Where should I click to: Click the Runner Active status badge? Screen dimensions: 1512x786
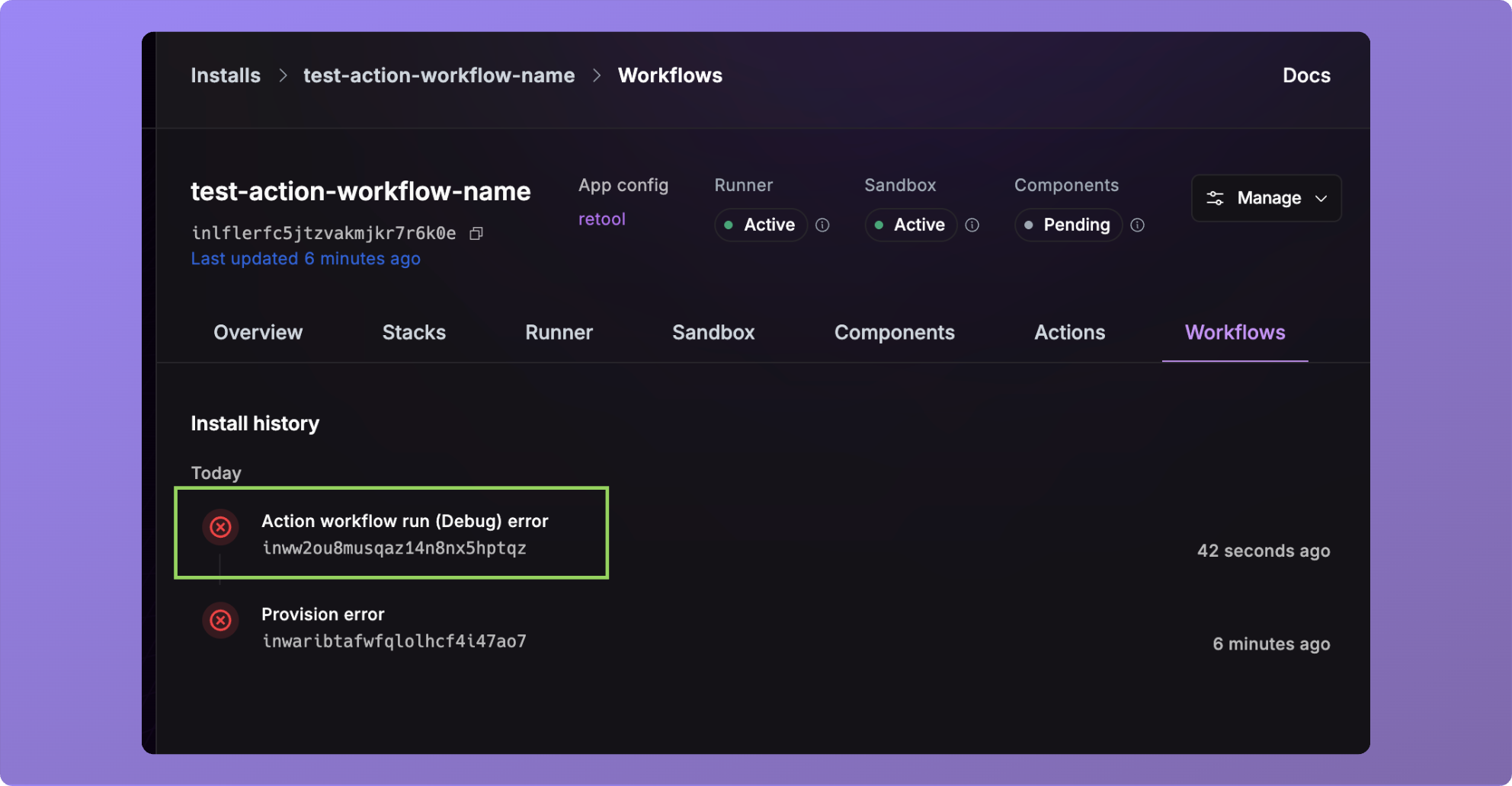tap(761, 225)
